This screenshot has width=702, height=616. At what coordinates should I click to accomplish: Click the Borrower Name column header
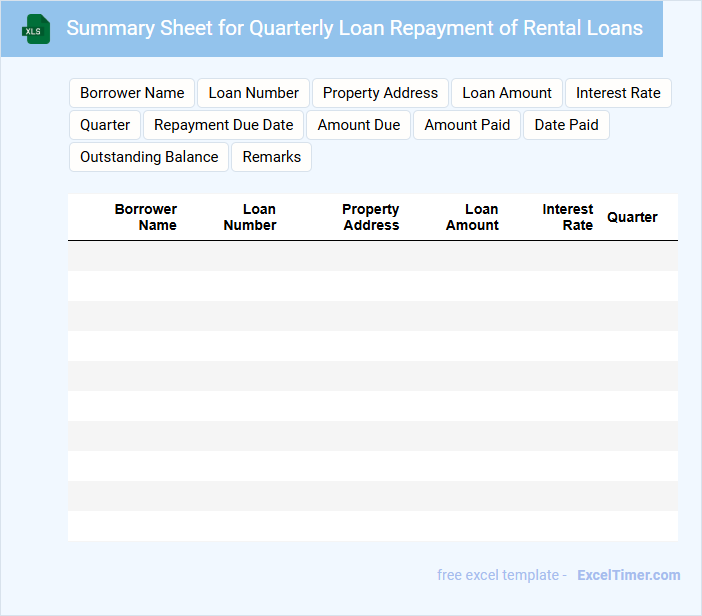coord(146,217)
